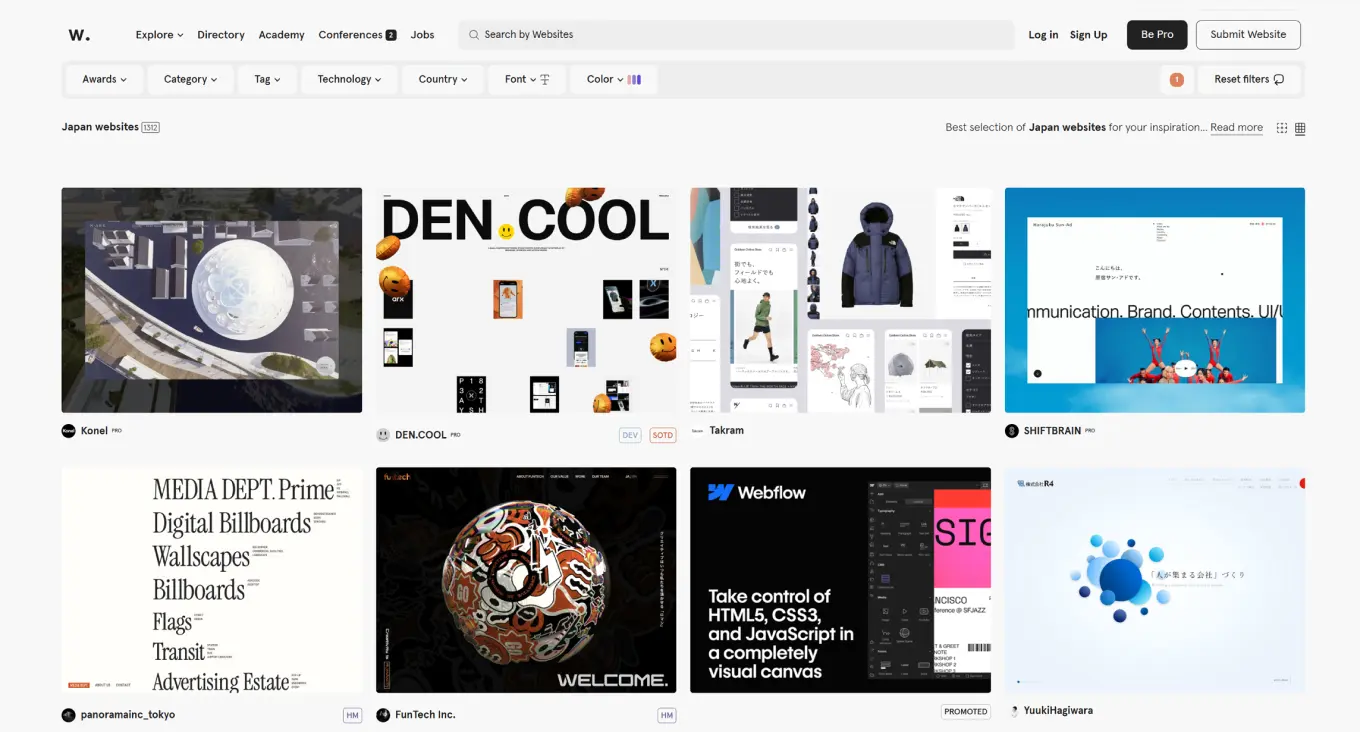The image size is (1360, 732).
Task: Click the YuukiHagiwara author name
Action: (1058, 711)
